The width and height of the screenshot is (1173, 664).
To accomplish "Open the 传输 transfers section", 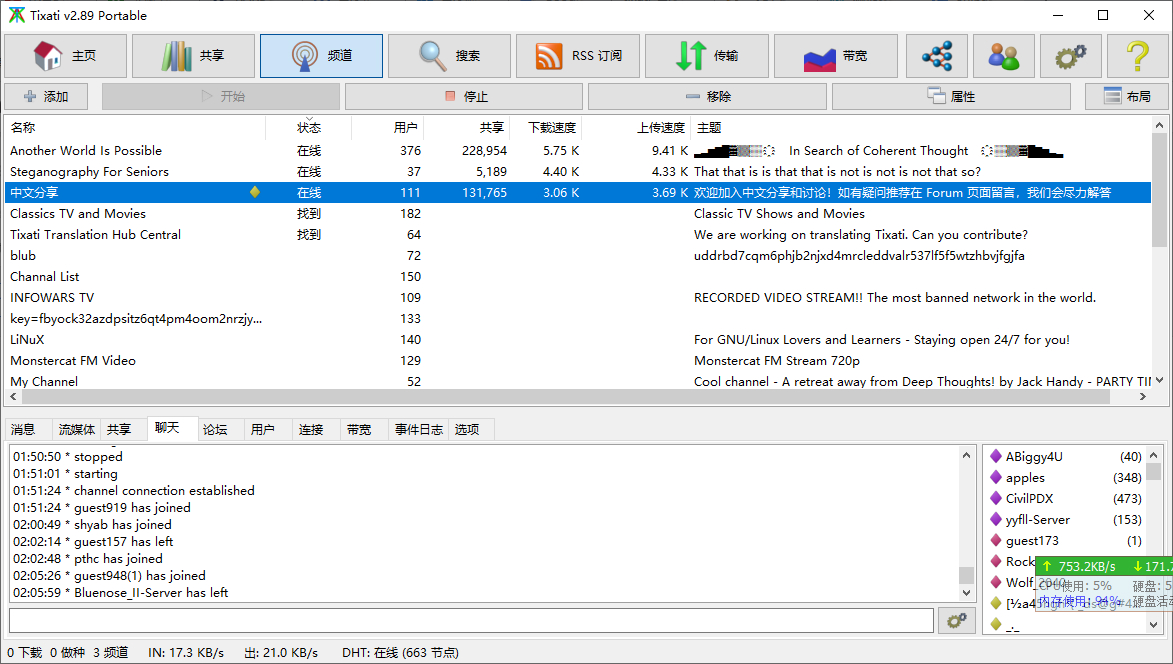I will click(707, 56).
